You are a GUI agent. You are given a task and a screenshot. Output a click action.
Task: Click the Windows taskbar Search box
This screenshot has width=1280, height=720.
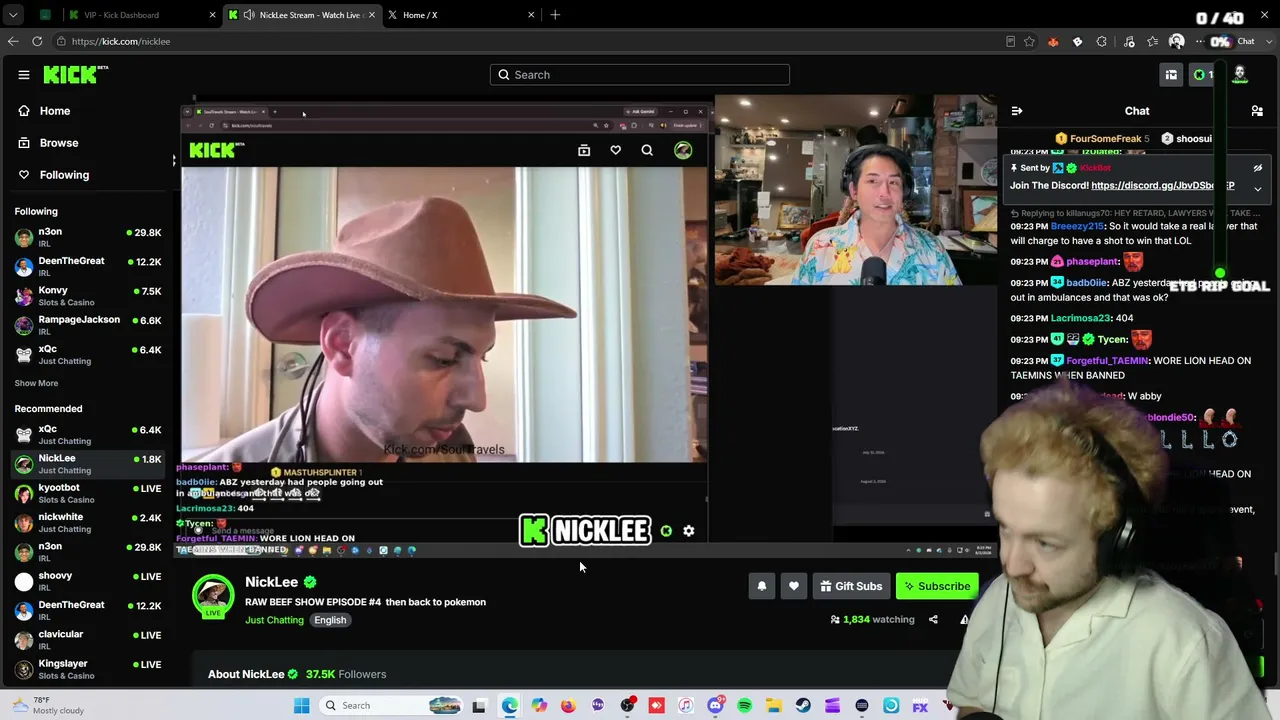391,706
